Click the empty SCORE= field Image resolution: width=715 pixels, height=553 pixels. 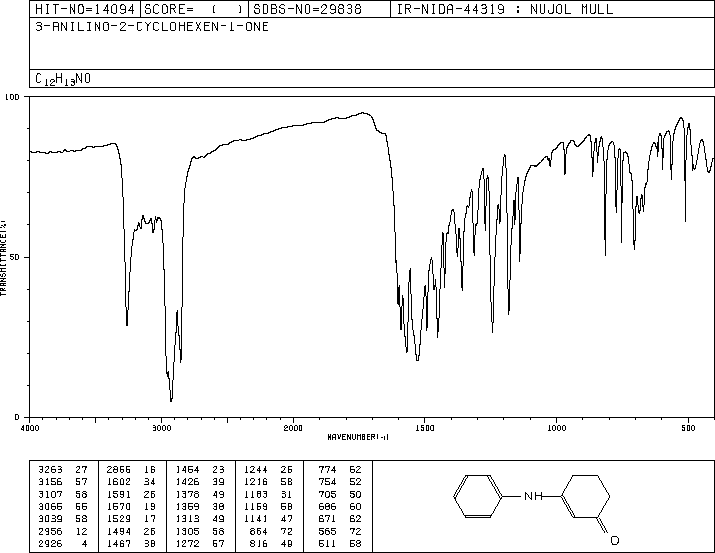pyautogui.click(x=195, y=9)
